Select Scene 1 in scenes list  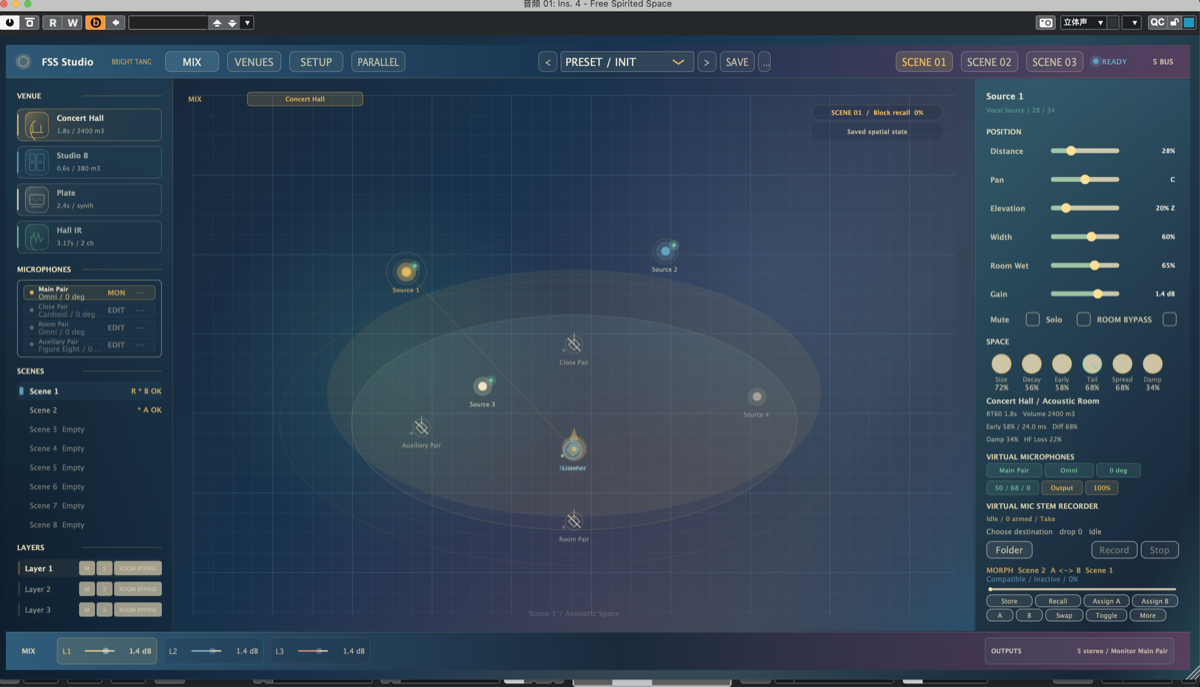[90, 391]
